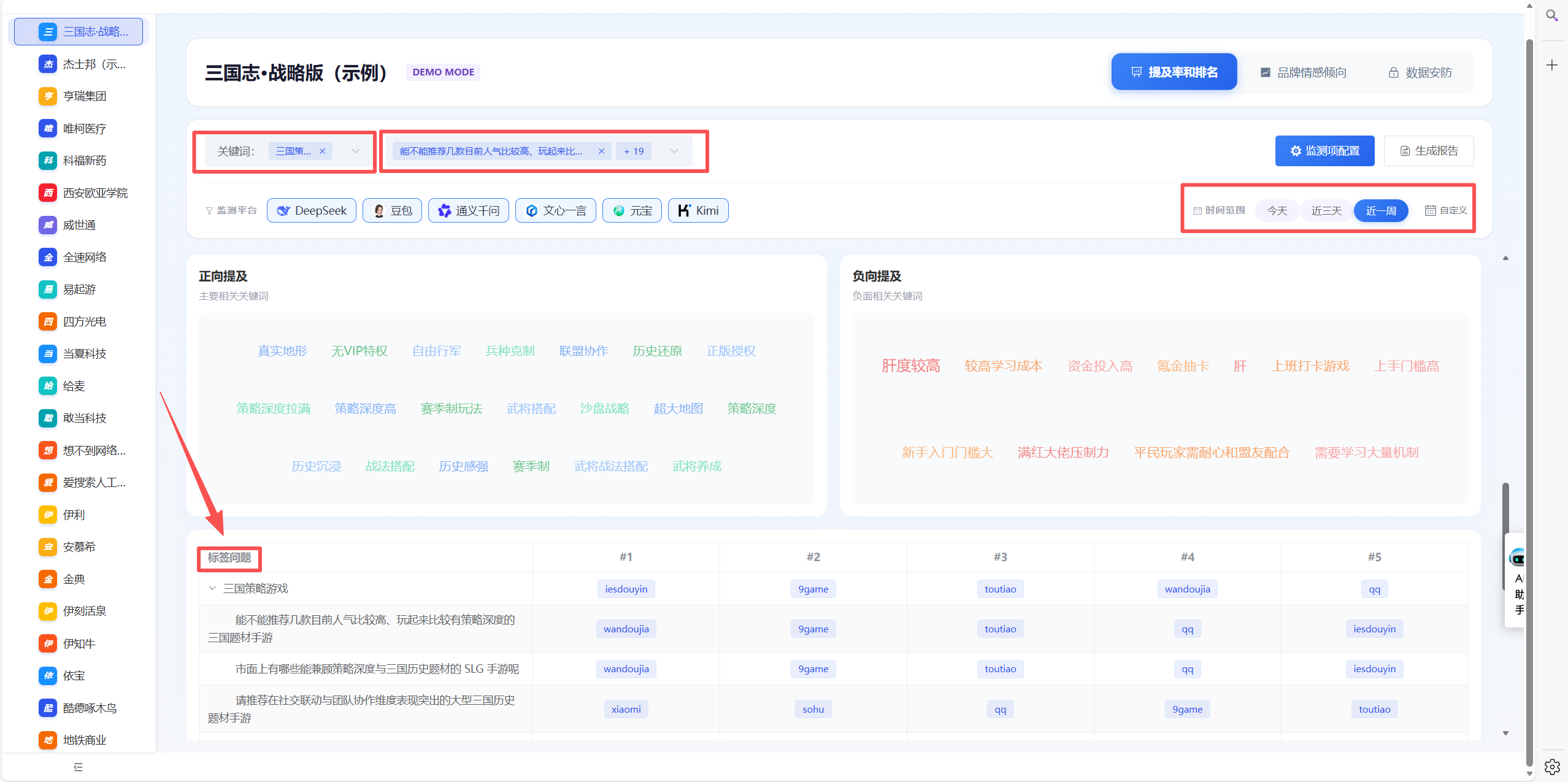Select the 近三天 time range option
Screen dimensions: 1568x782
coord(1326,210)
